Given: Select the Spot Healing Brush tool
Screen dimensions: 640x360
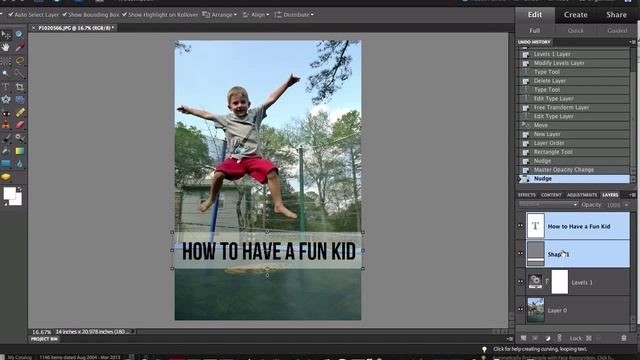Looking at the screenshot, I should pos(20,112).
